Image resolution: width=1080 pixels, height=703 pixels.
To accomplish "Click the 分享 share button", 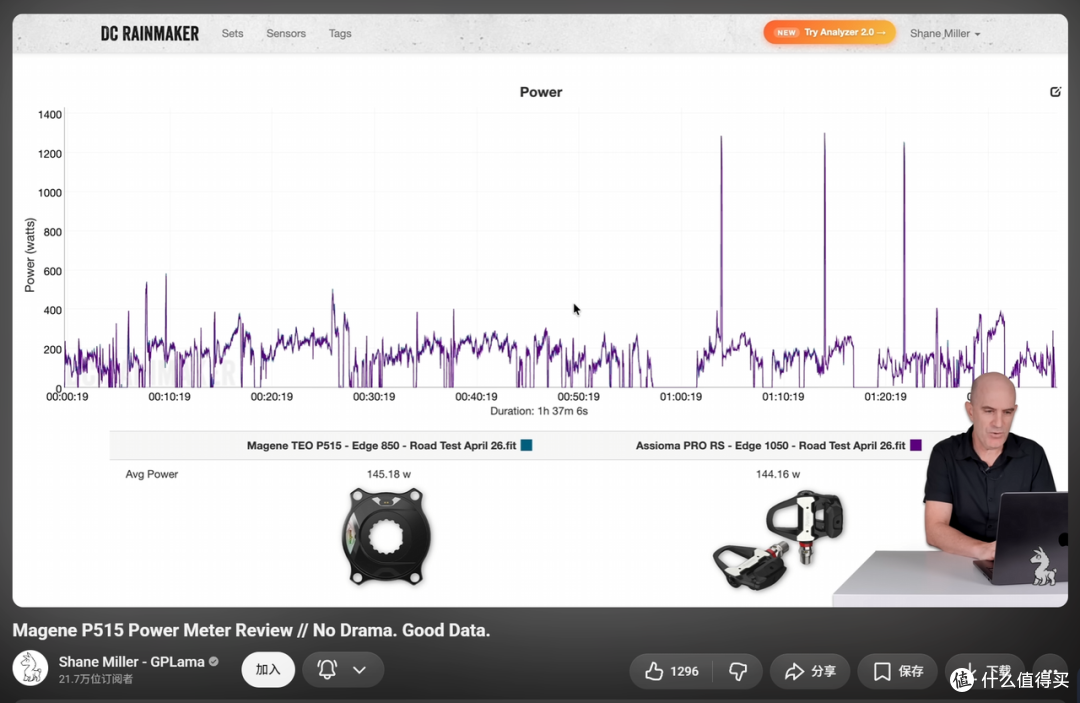I will coord(810,671).
